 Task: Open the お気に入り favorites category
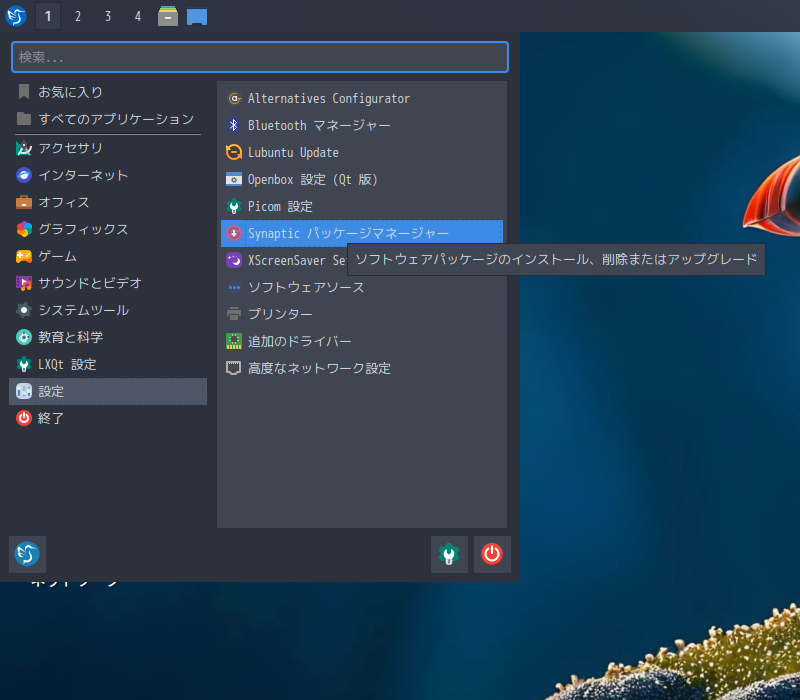(x=108, y=92)
